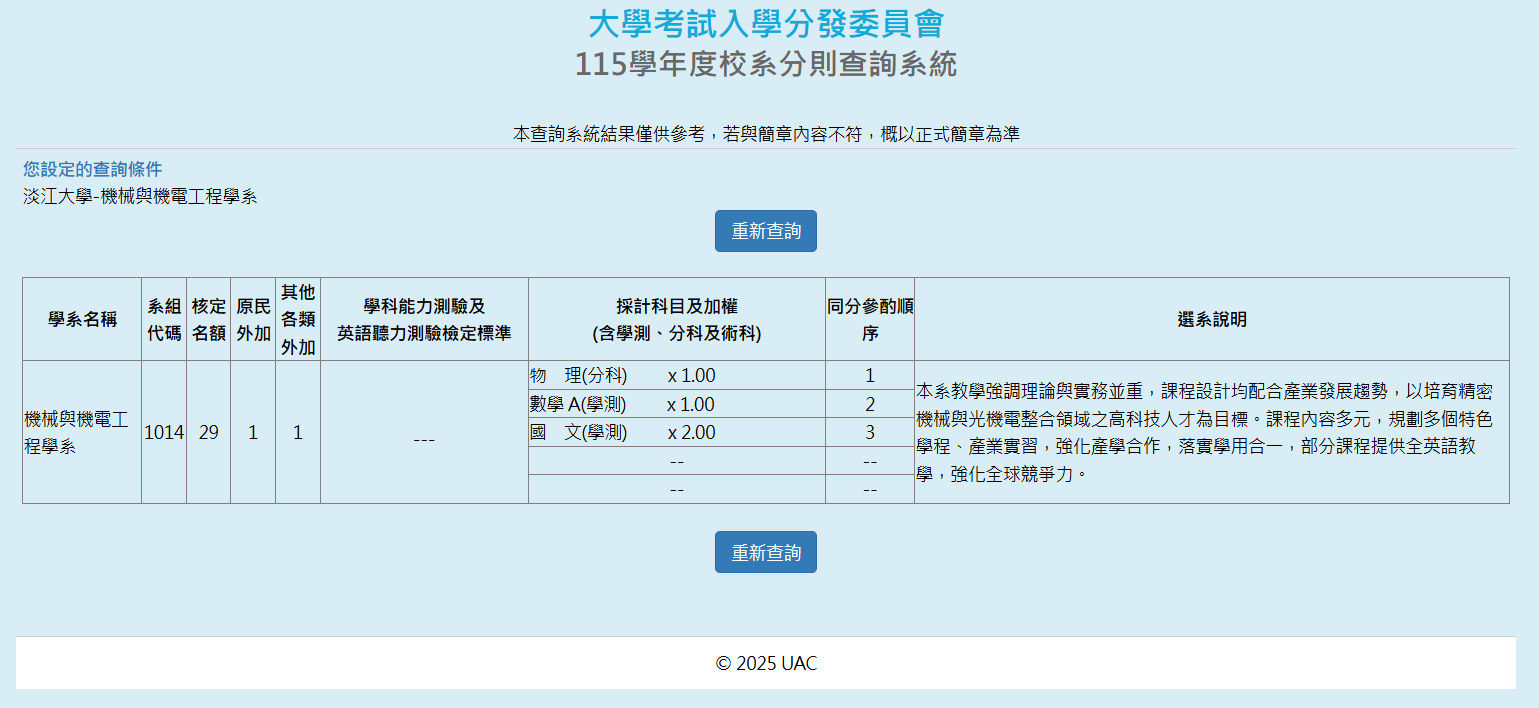Image resolution: width=1539 pixels, height=708 pixels.
Task: Click the 採計科目及加權 column header
Action: click(x=676, y=320)
